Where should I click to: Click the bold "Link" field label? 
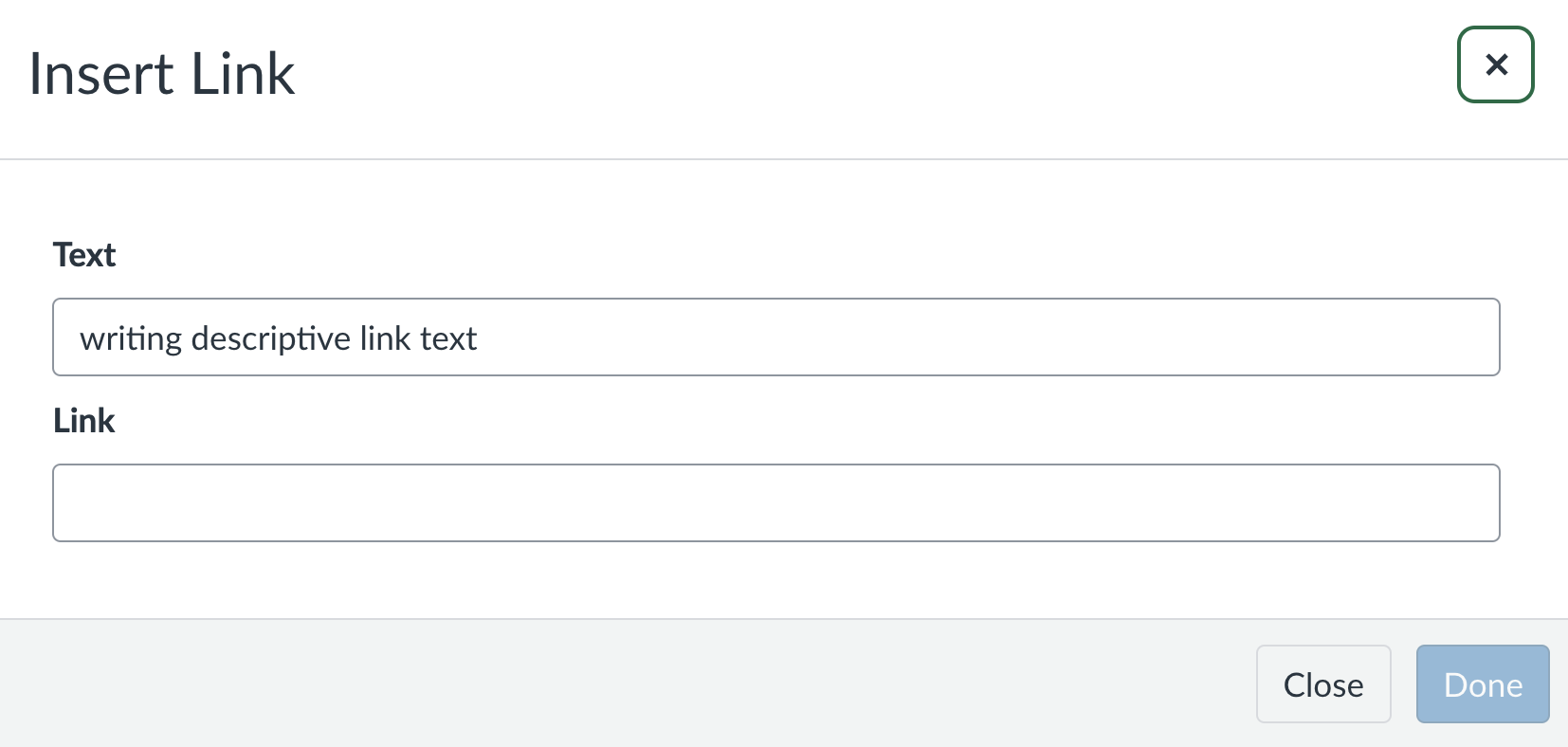pos(84,421)
